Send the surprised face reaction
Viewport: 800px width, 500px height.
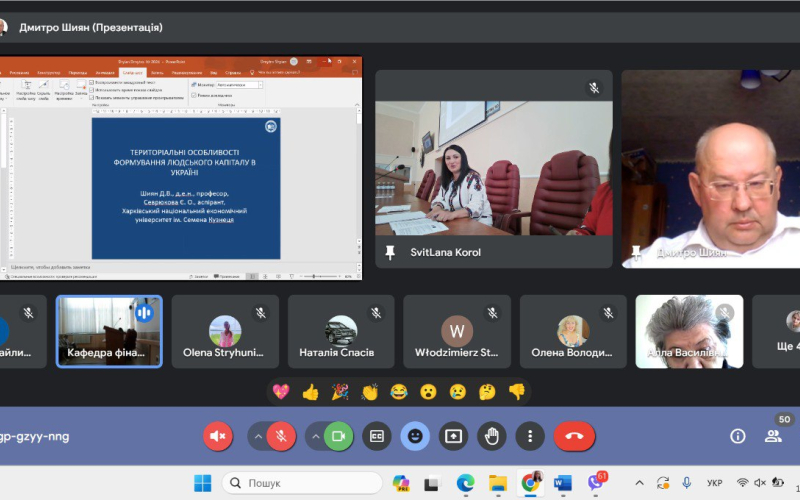[428, 392]
